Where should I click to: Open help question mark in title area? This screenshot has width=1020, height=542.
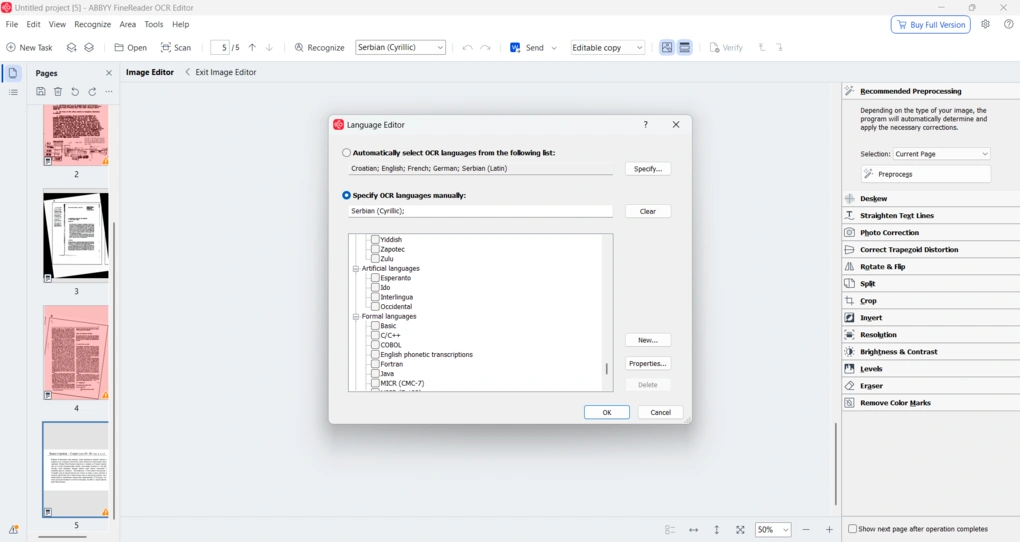[1008, 24]
